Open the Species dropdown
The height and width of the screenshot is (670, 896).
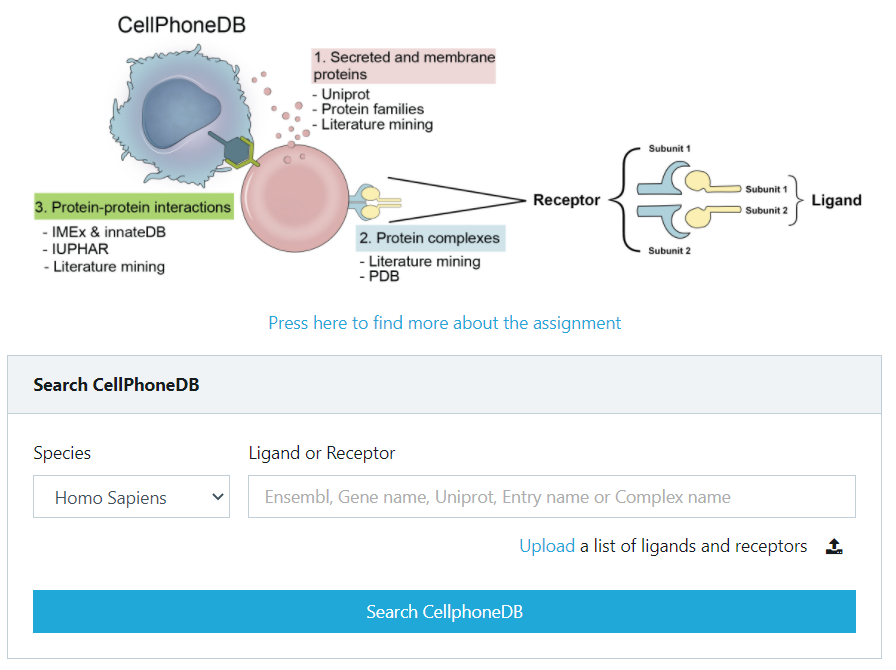pyautogui.click(x=131, y=497)
